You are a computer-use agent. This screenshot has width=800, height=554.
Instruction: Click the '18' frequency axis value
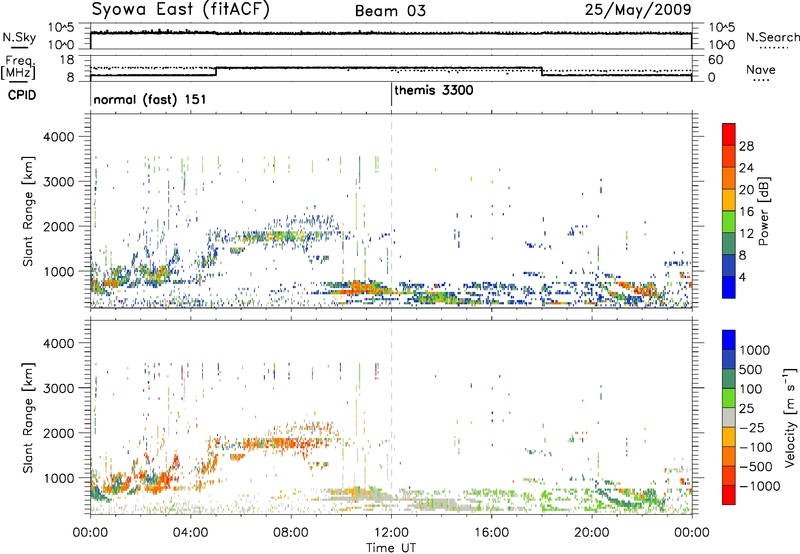point(67,60)
